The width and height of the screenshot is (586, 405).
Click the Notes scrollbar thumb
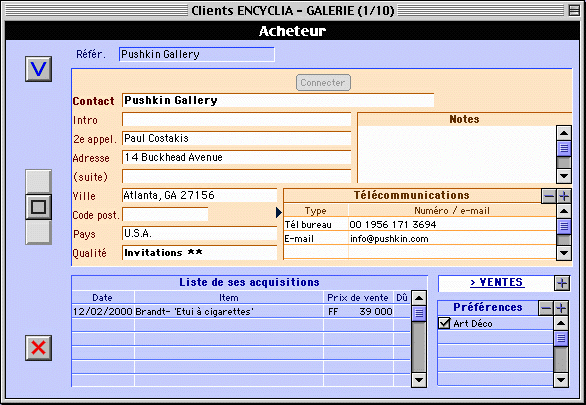[564, 148]
